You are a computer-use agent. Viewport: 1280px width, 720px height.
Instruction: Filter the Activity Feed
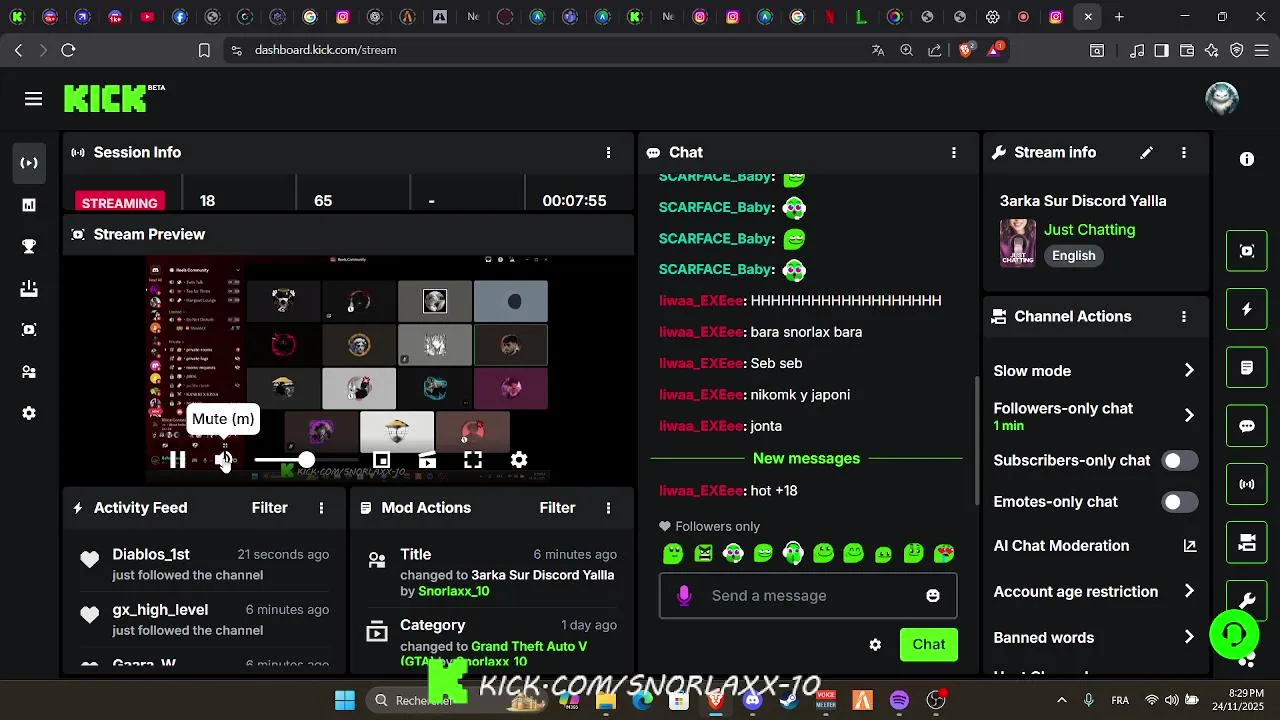tap(269, 508)
